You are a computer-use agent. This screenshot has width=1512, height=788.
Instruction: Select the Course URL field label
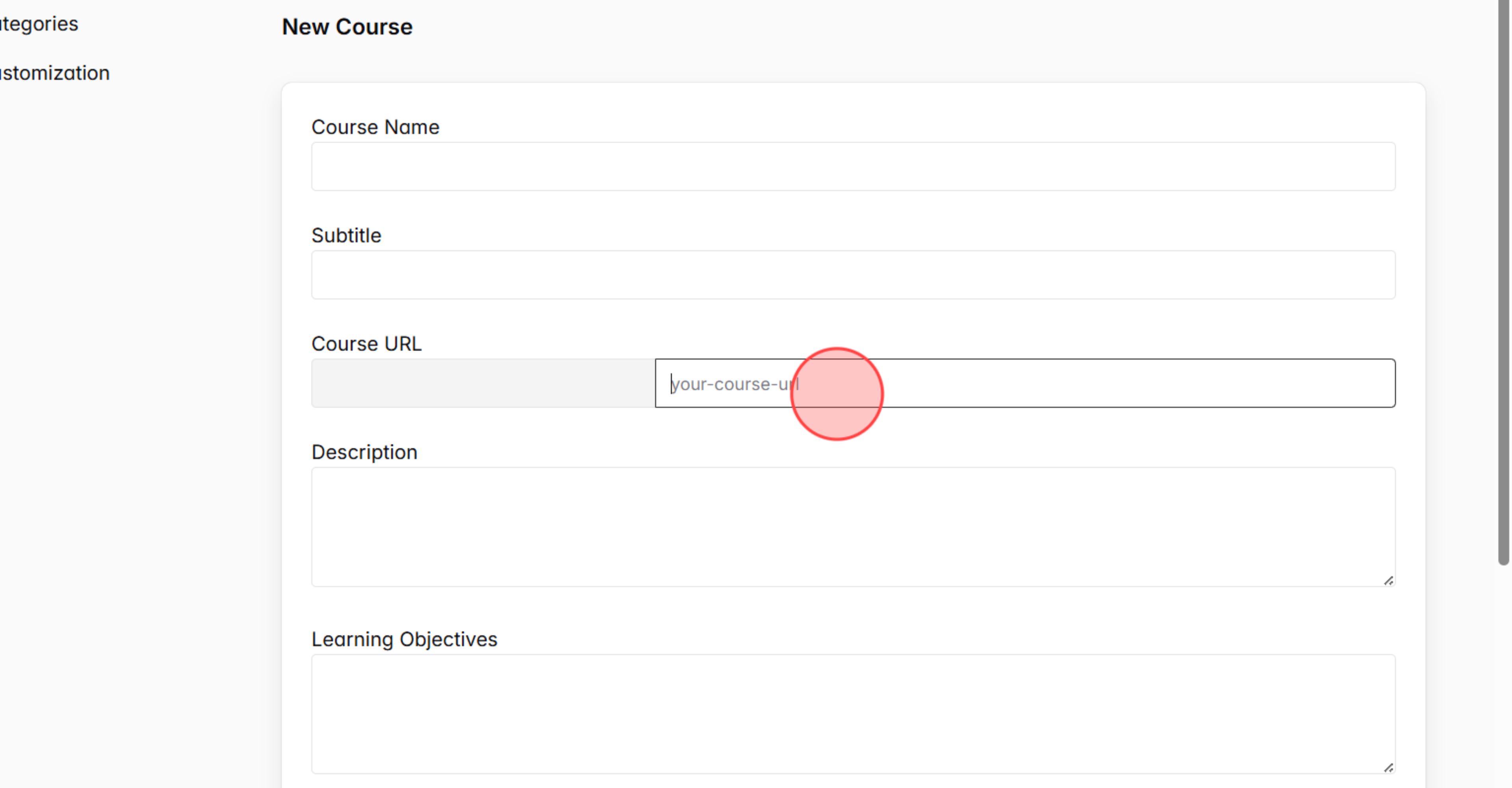[x=366, y=343]
